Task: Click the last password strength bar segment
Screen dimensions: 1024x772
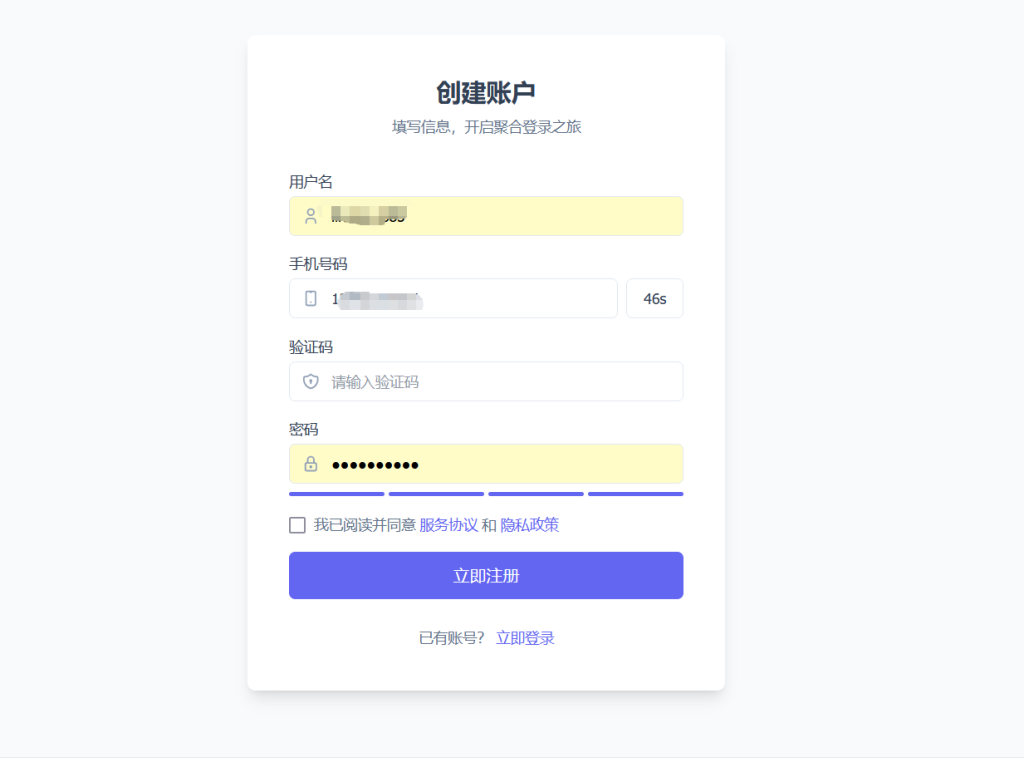Action: click(635, 494)
